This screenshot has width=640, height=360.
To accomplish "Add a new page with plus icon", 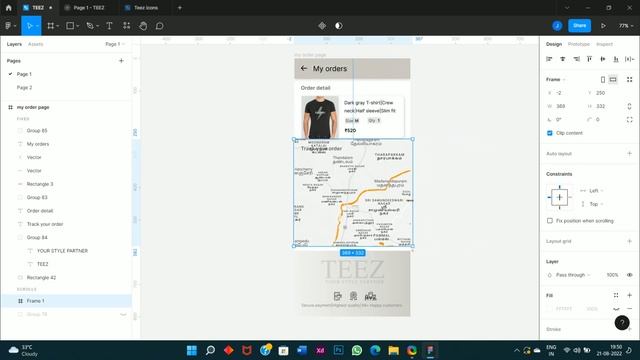I will click(x=121, y=61).
